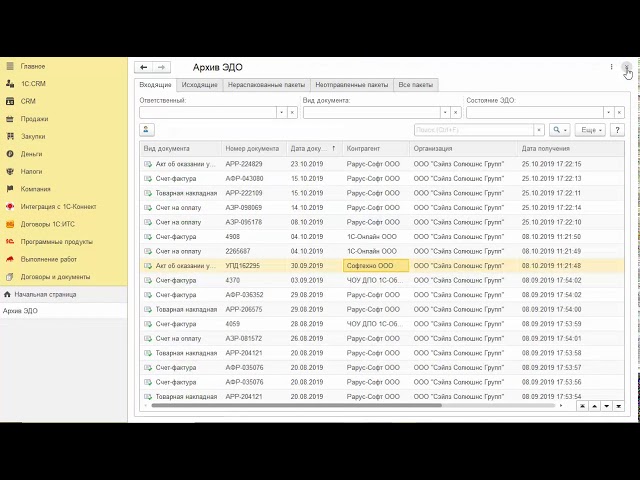Expand the Вид документа dropdown list
The height and width of the screenshot is (480, 640).
point(444,113)
